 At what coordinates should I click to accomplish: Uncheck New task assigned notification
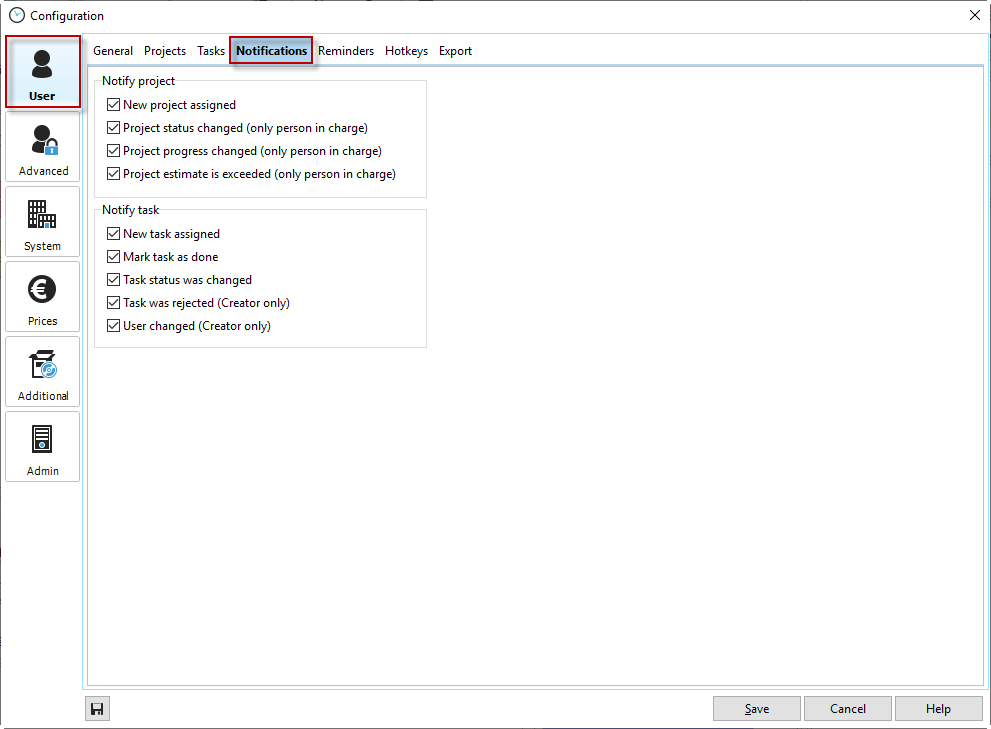(113, 234)
